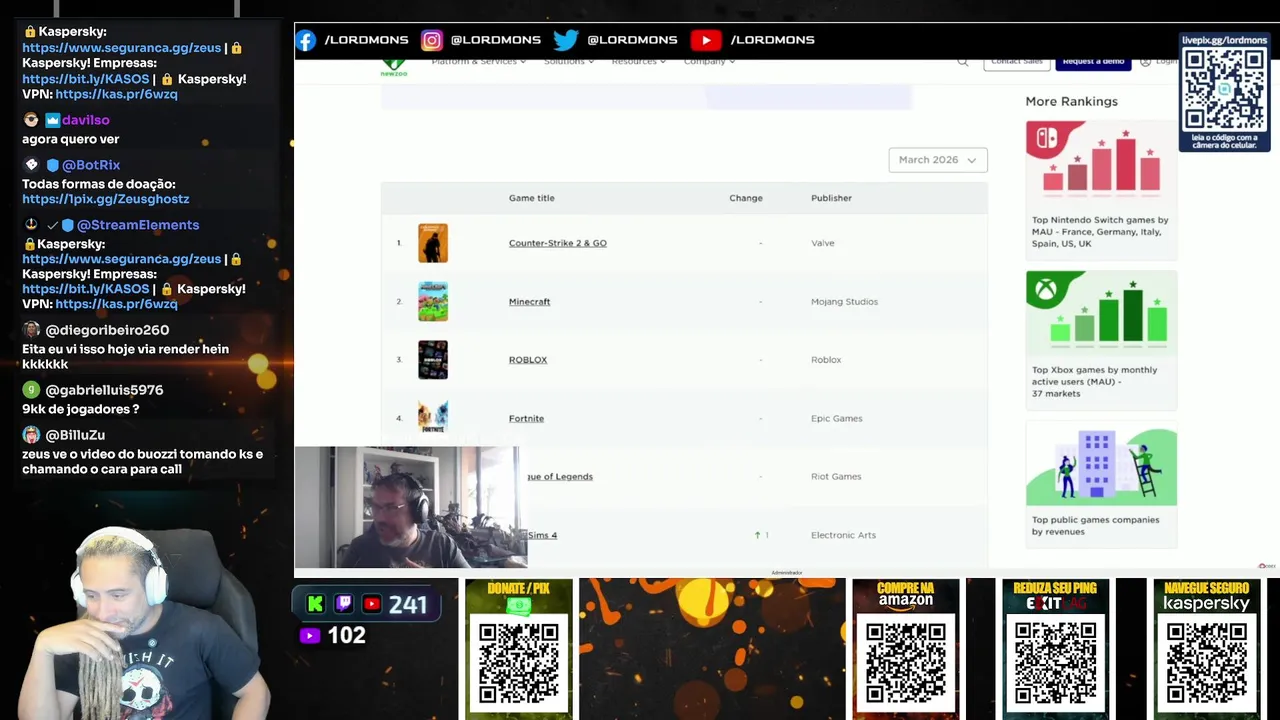Click the Counter-Strike 2 game thumbnail
The height and width of the screenshot is (720, 1280).
coord(433,243)
